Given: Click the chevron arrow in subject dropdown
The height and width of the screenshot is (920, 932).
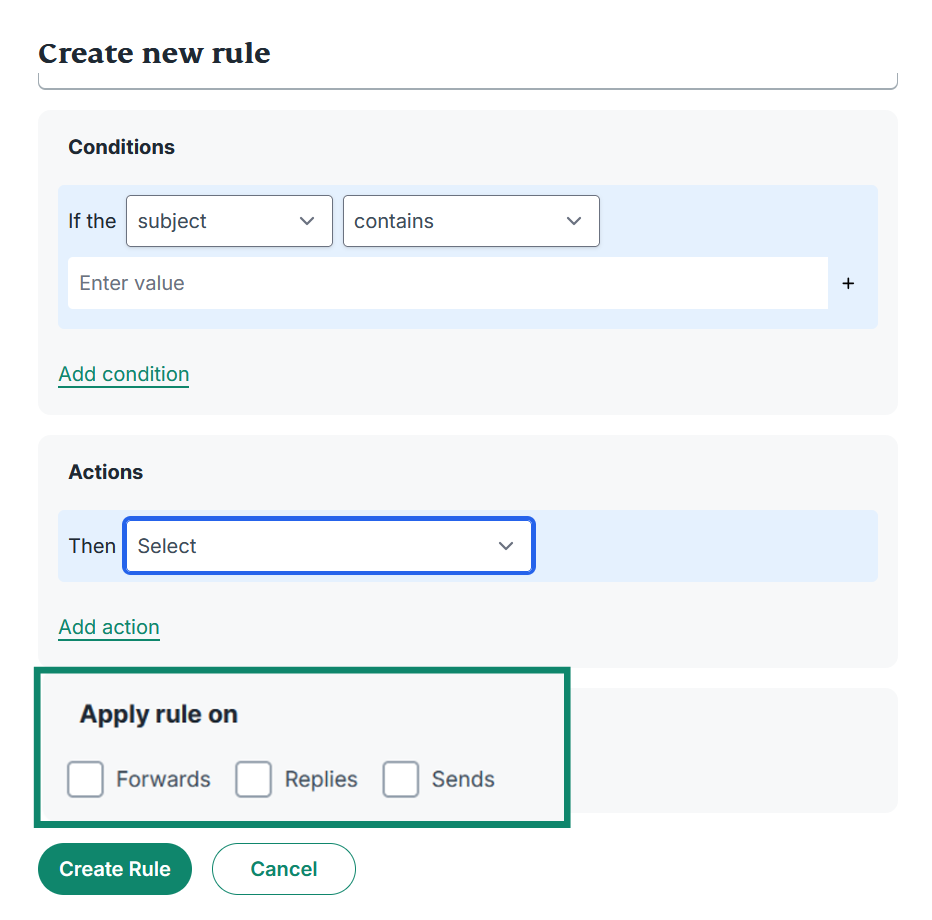Looking at the screenshot, I should (x=307, y=221).
